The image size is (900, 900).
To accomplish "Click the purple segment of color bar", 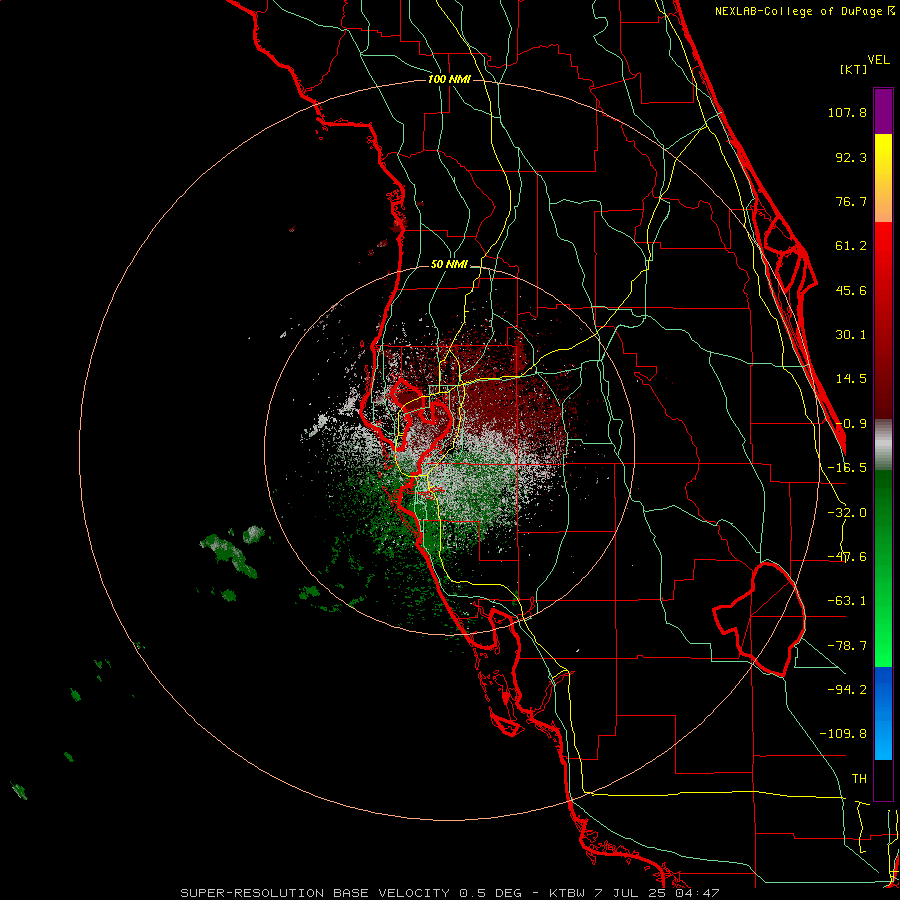I will click(x=883, y=111).
